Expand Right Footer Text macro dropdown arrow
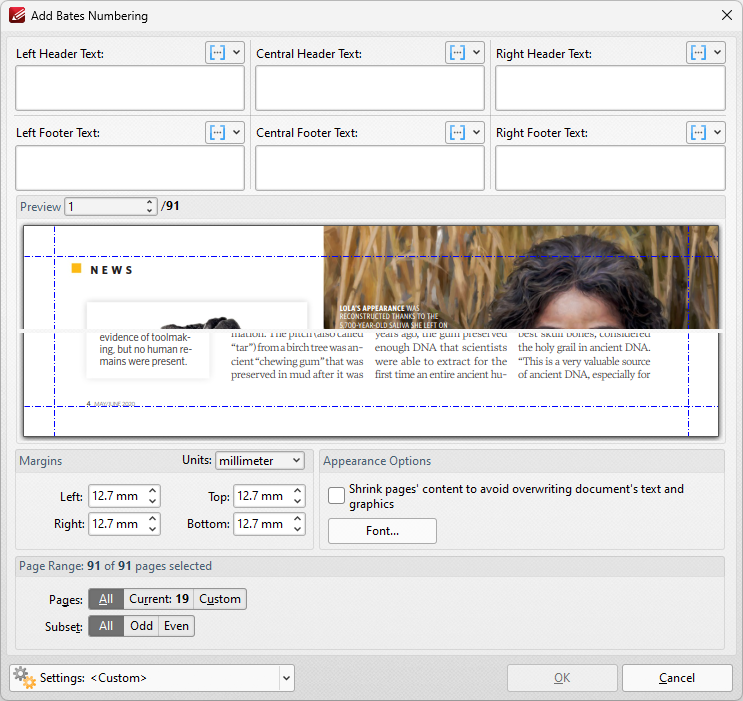The height and width of the screenshot is (701, 743). point(717,132)
